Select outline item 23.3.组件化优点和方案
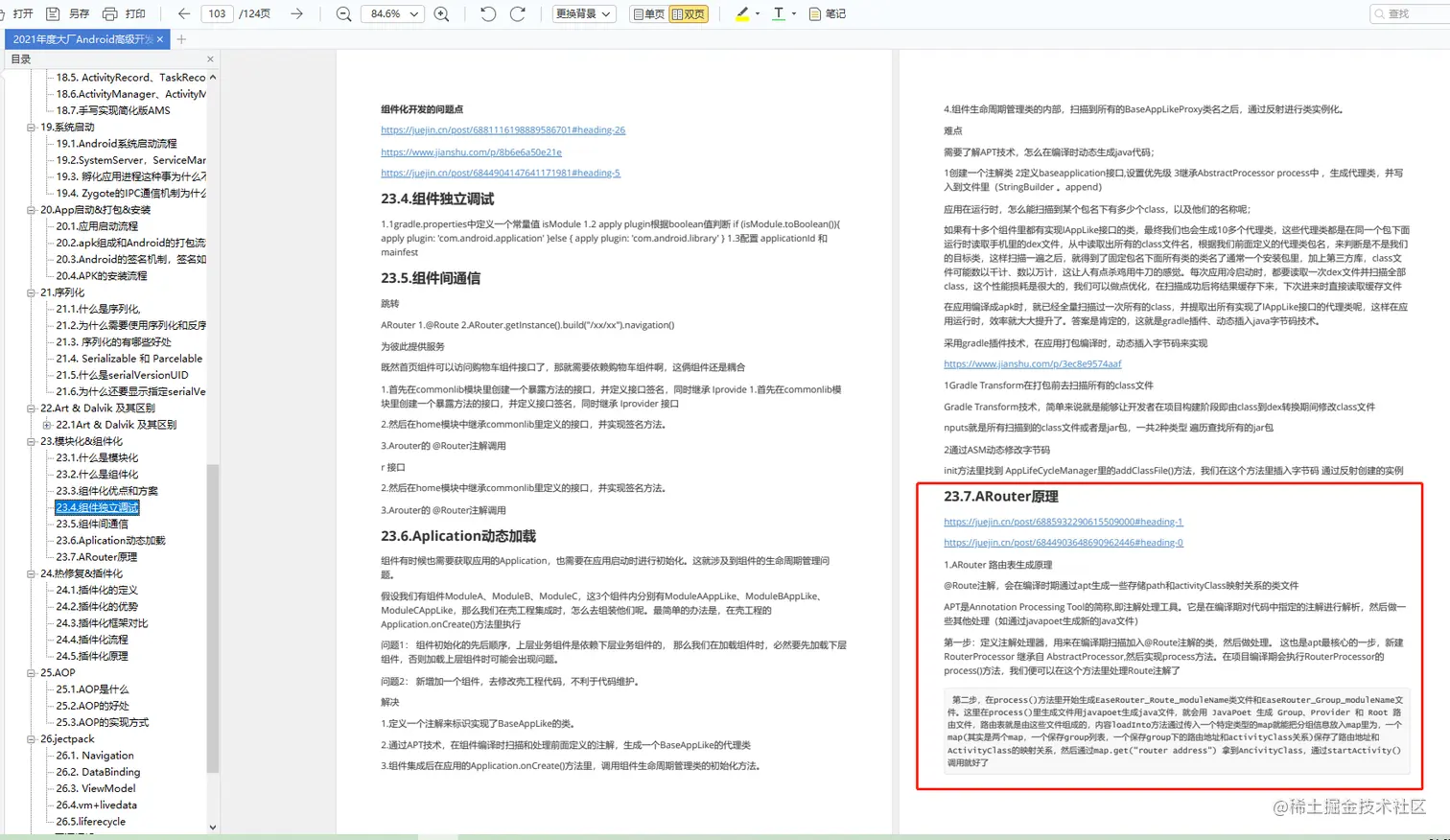Screen dimensions: 1450x840 [x=106, y=491]
